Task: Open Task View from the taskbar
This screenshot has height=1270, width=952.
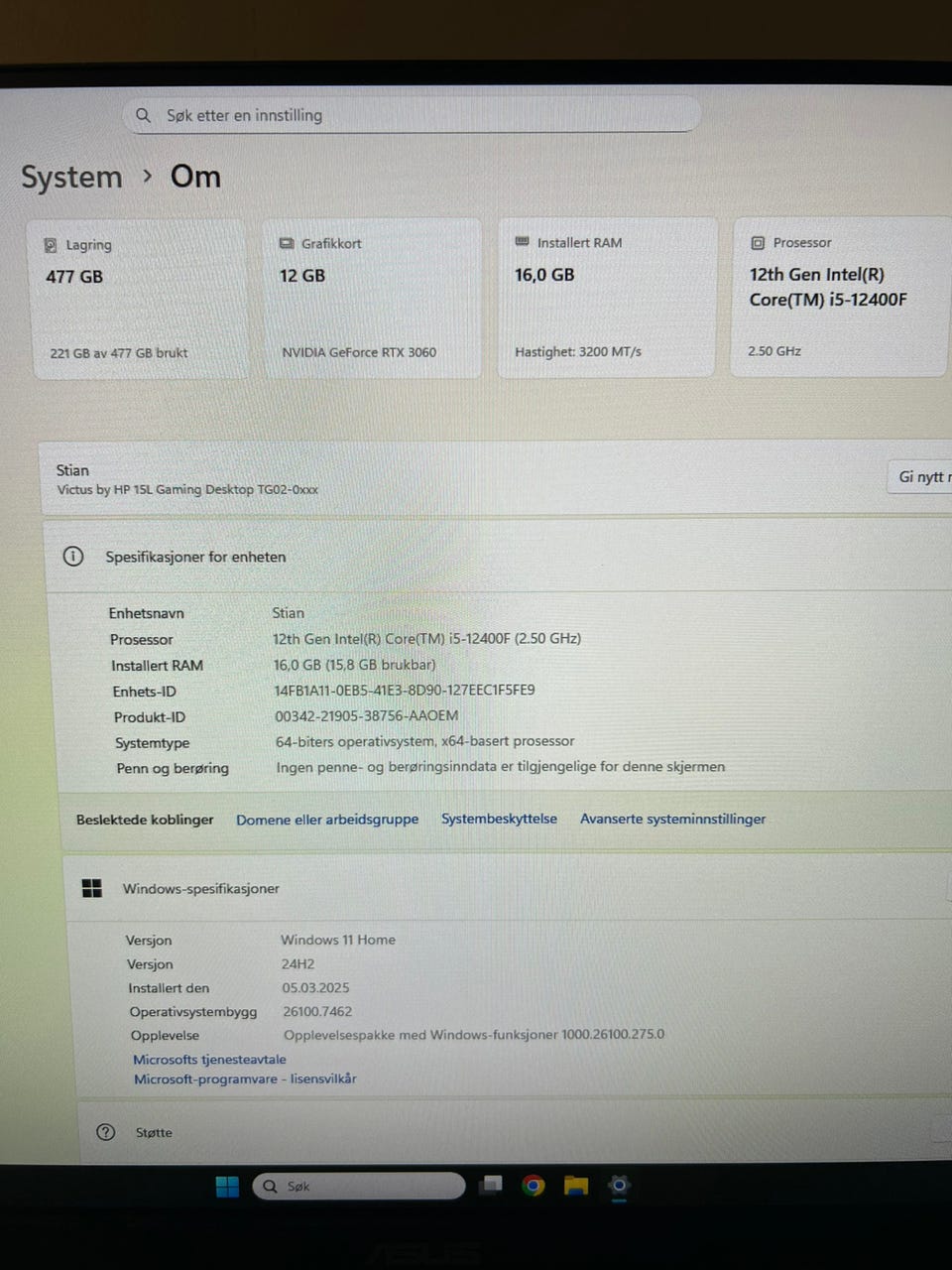Action: click(x=491, y=1186)
